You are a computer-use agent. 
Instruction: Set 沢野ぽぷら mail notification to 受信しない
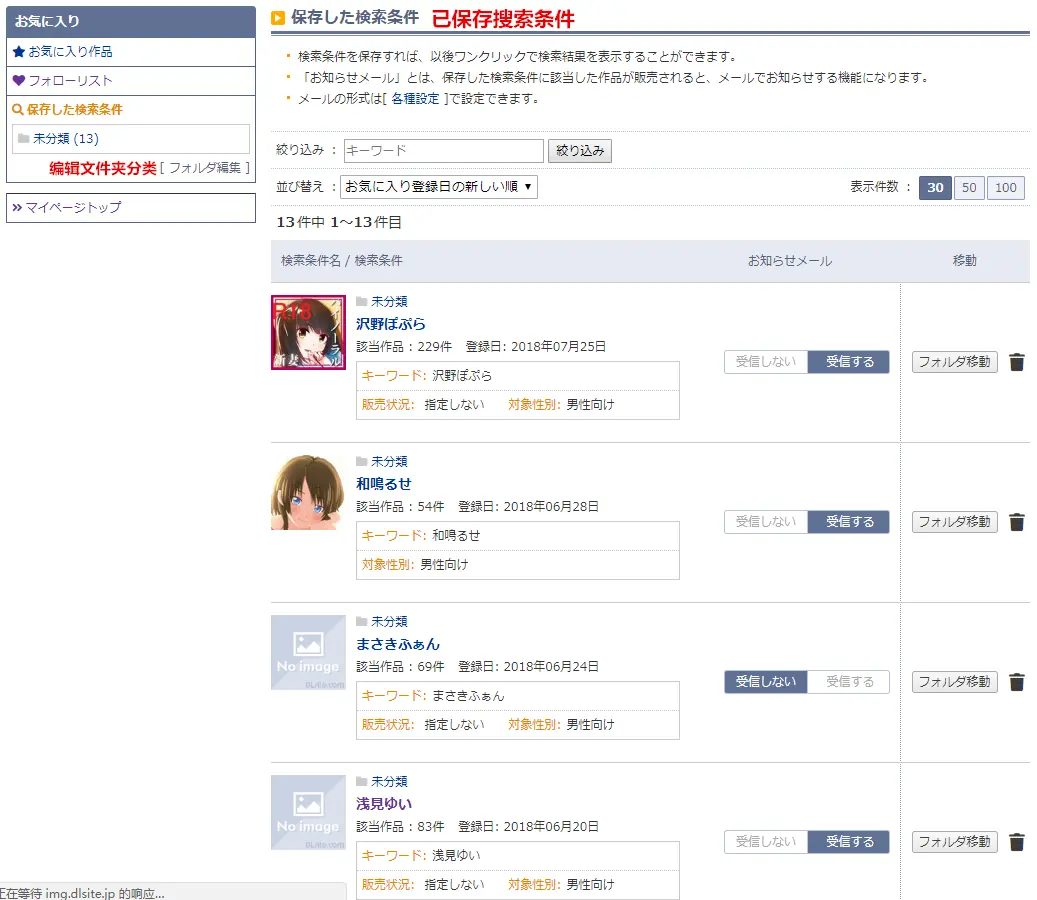click(x=766, y=362)
